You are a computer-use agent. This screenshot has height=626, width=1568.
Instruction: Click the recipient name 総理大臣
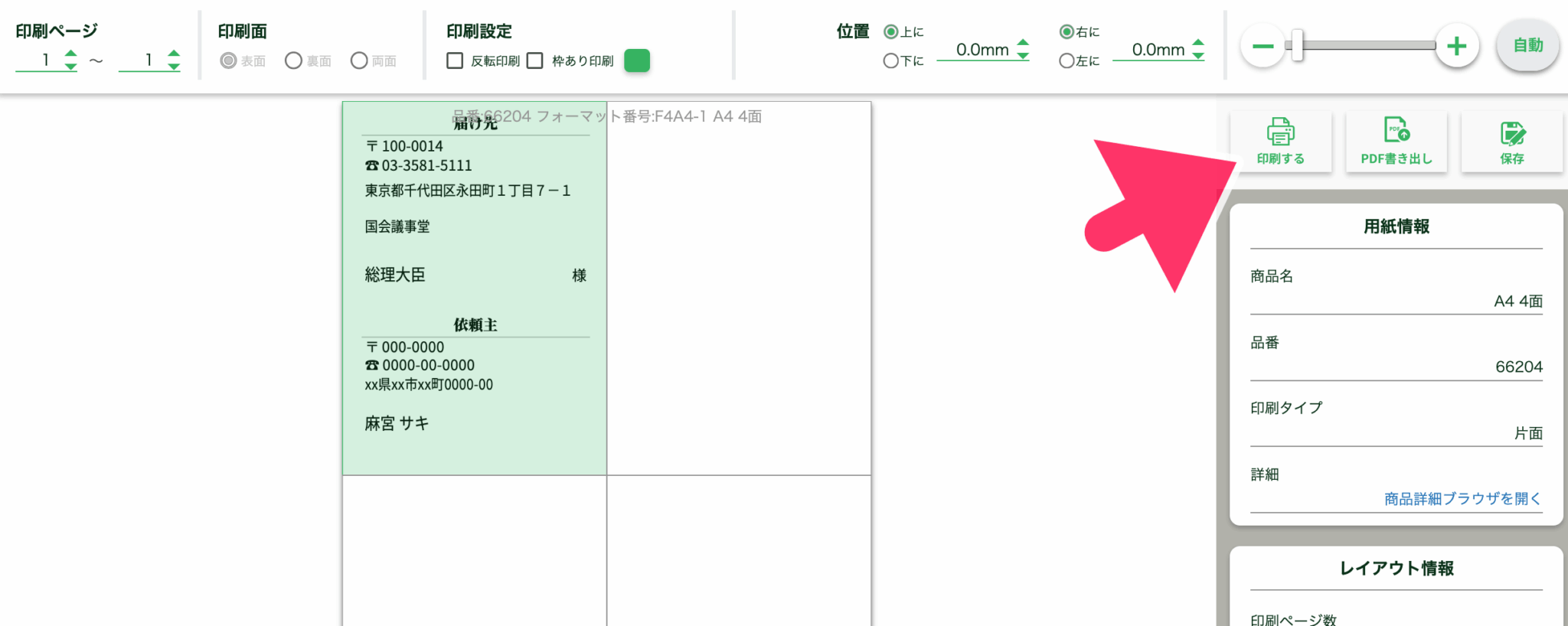(395, 275)
